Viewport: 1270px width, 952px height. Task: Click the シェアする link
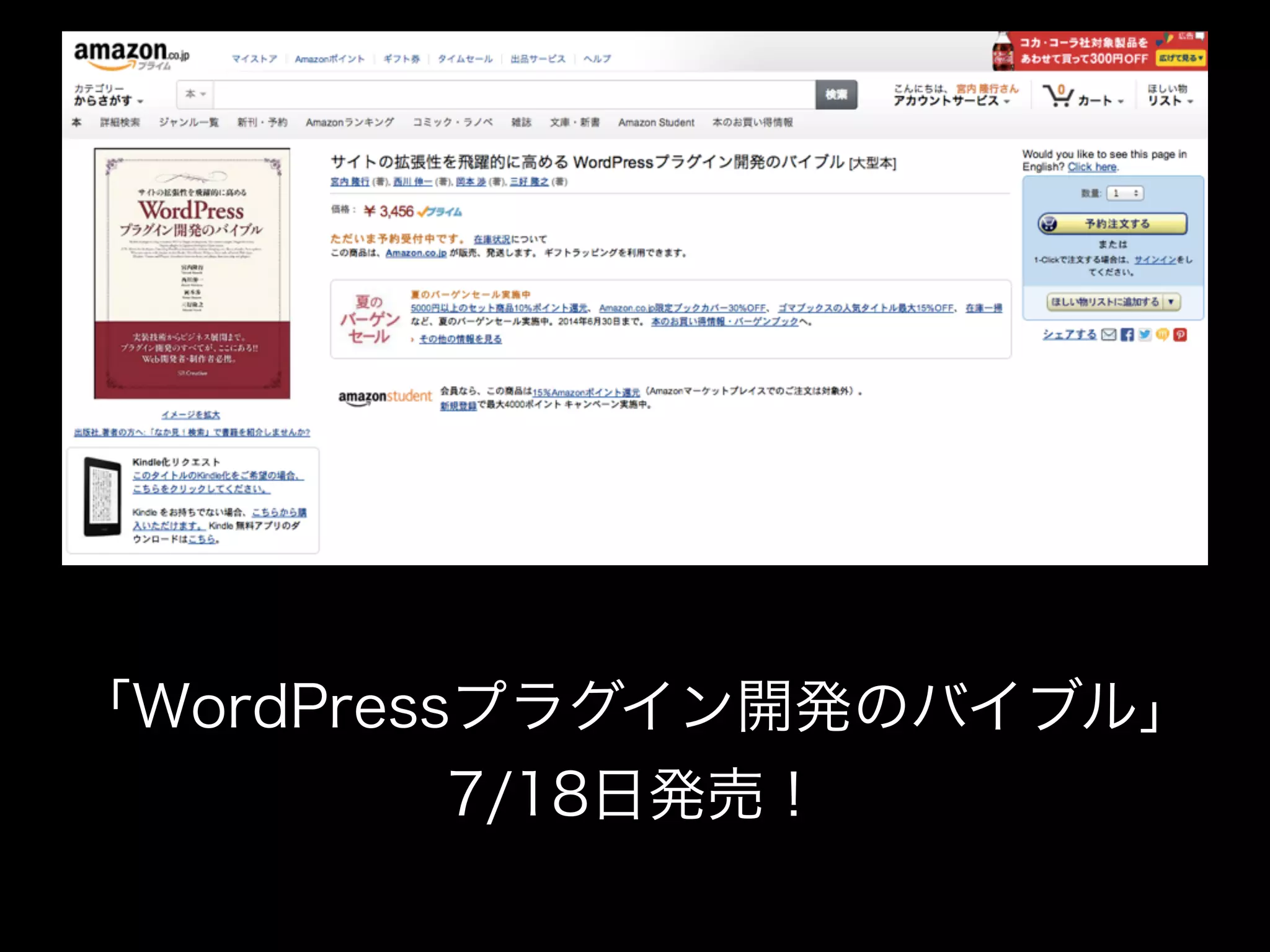tap(1070, 335)
